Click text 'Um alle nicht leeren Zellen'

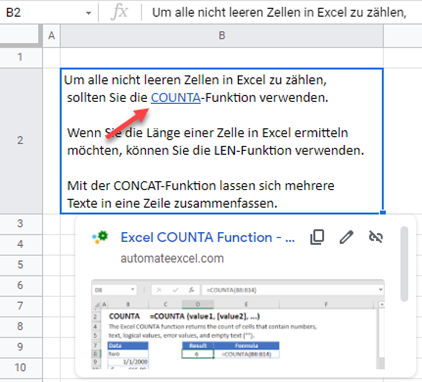(x=143, y=80)
